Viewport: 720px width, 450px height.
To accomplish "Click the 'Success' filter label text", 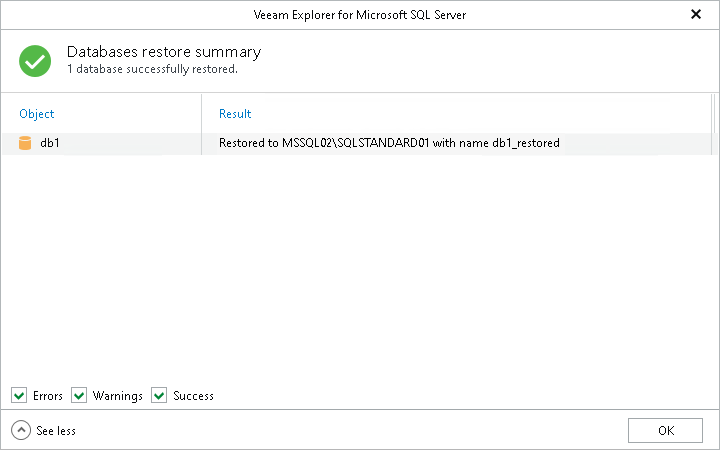I will pyautogui.click(x=193, y=396).
